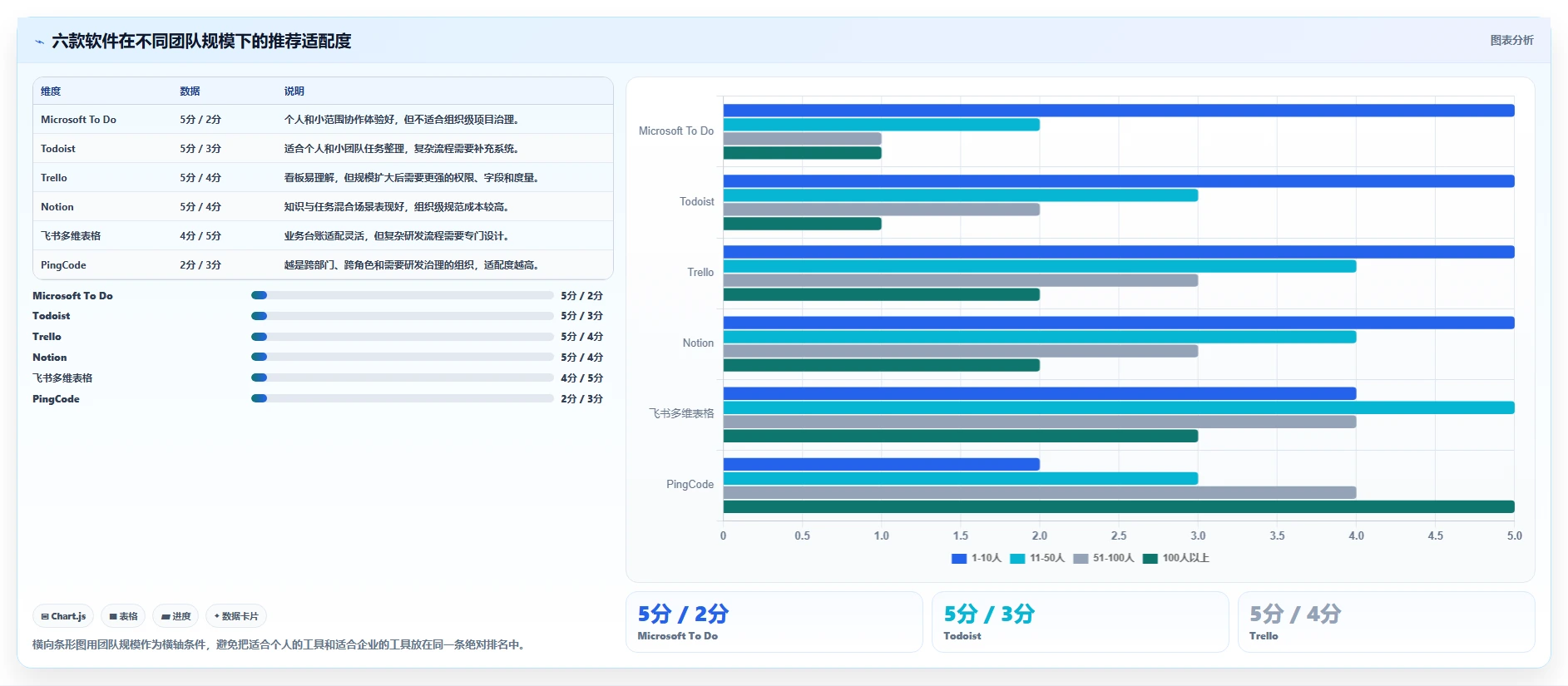Click 4分 / 5分 value beside progress bar

click(x=581, y=378)
